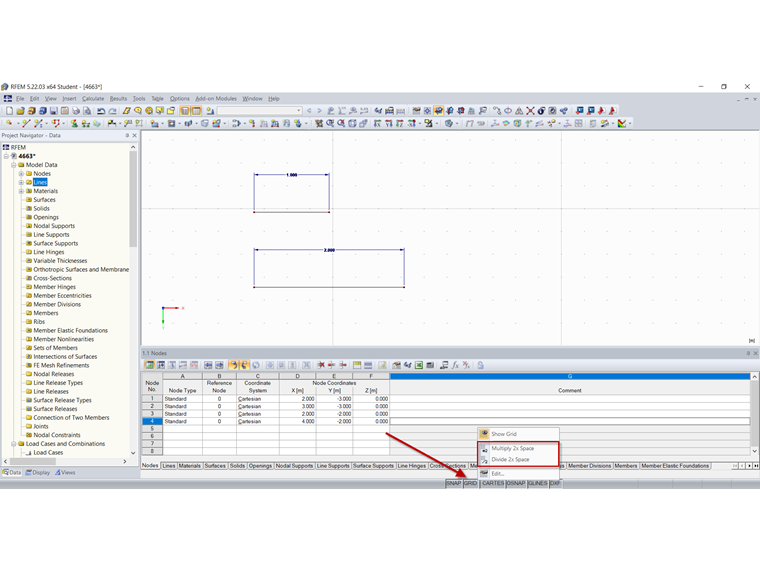The image size is (760, 570).
Task: Toggle GLINES in the status bar
Action: pos(538,483)
